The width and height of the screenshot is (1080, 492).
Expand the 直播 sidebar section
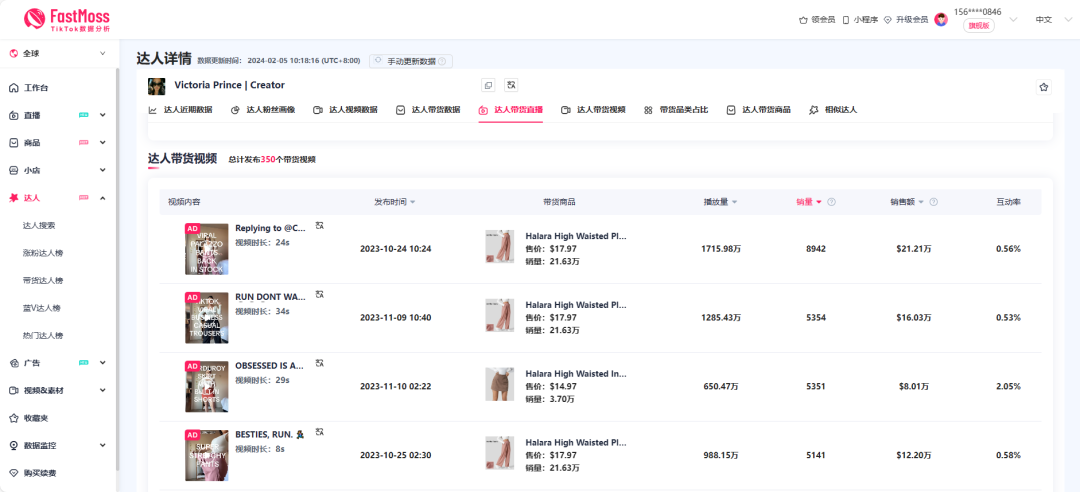coord(102,116)
